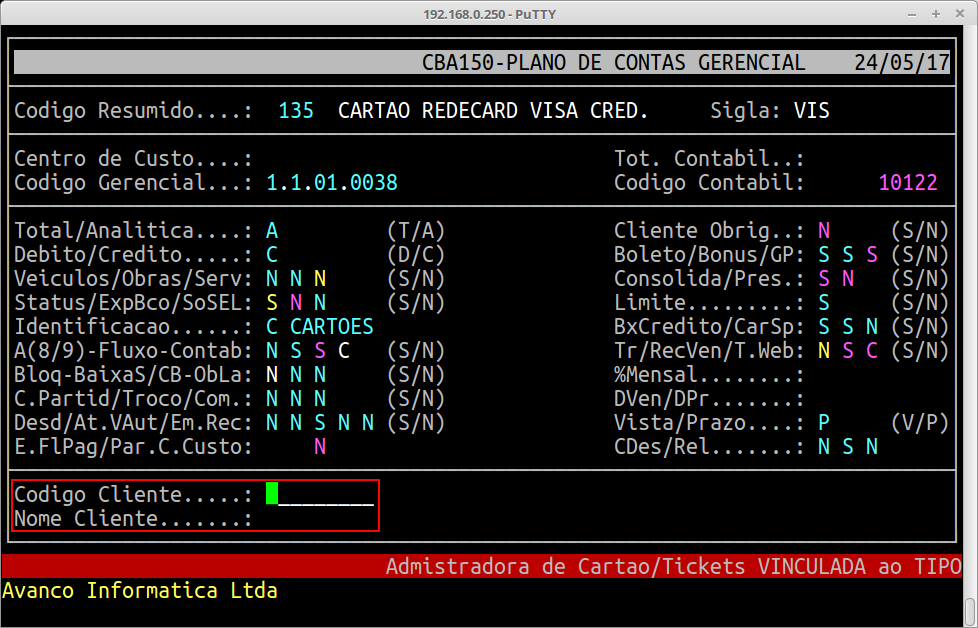The width and height of the screenshot is (978, 628).
Task: Select the Codigo Resumido value 135
Action: tap(296, 110)
